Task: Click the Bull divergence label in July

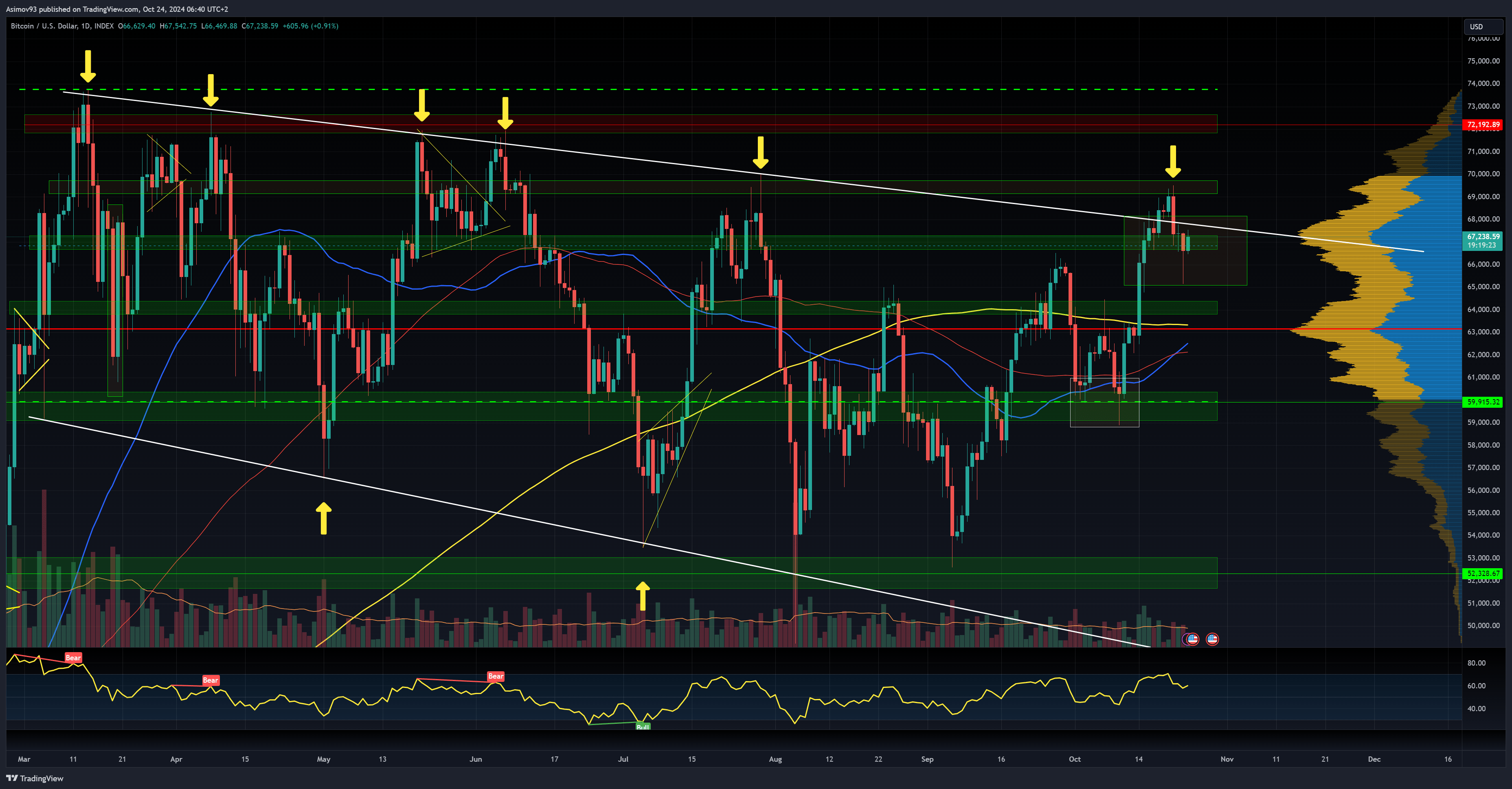Action: click(643, 727)
